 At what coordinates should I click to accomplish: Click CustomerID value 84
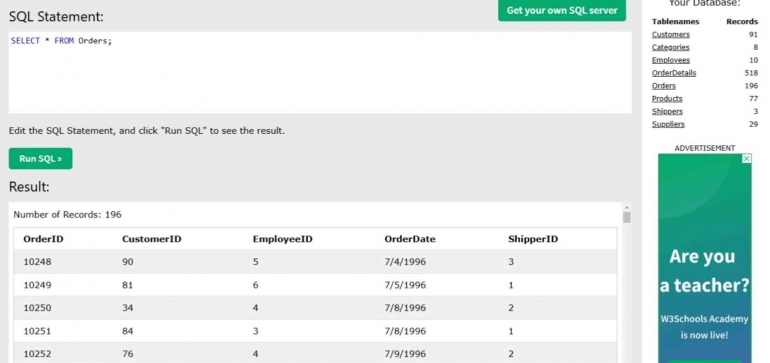pos(128,331)
